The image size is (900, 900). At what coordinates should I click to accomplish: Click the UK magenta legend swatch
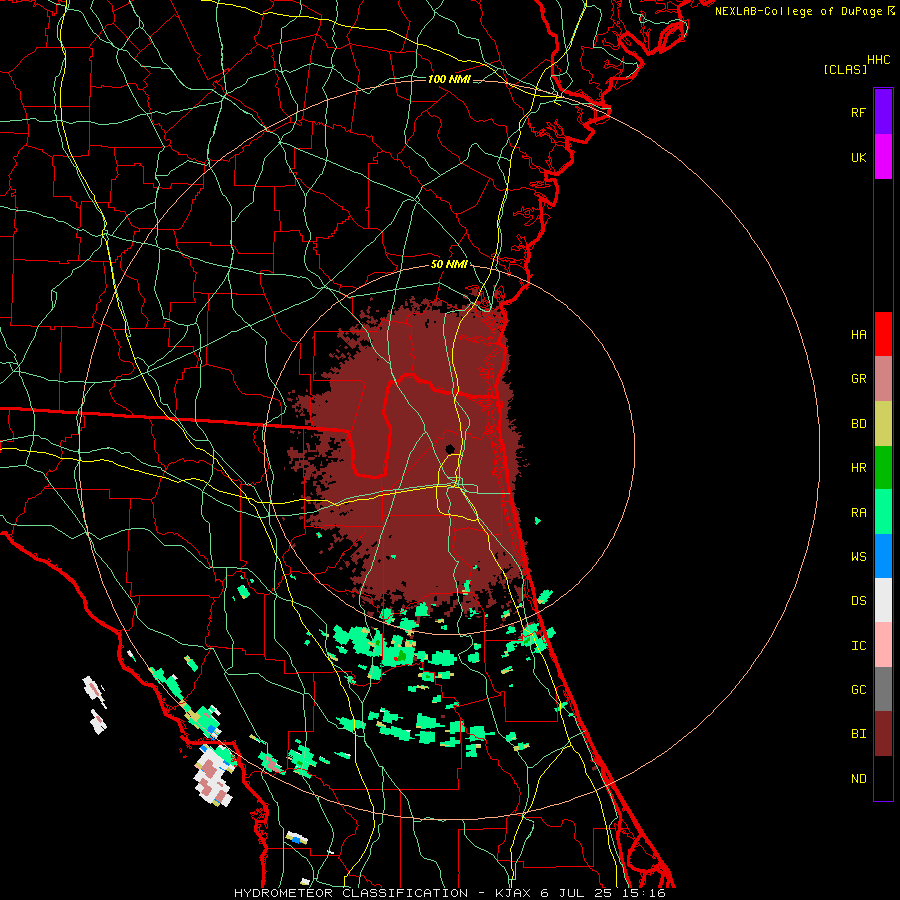(x=883, y=157)
